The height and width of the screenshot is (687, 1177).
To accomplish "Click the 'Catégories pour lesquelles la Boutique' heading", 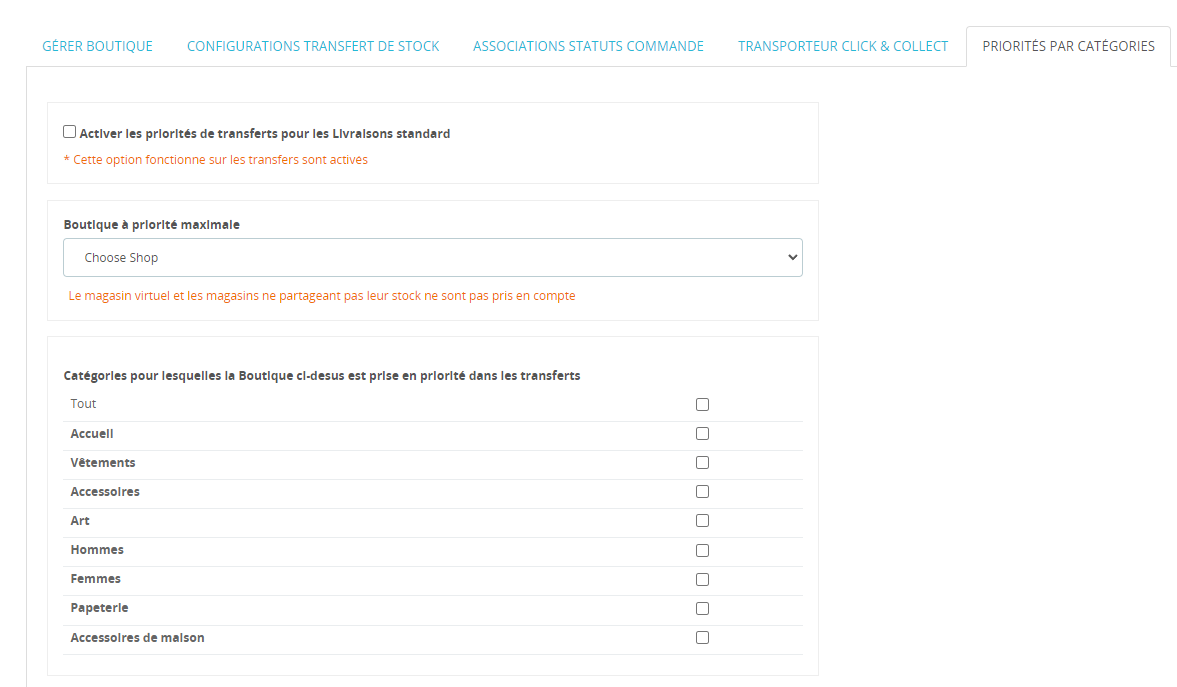I will [322, 375].
